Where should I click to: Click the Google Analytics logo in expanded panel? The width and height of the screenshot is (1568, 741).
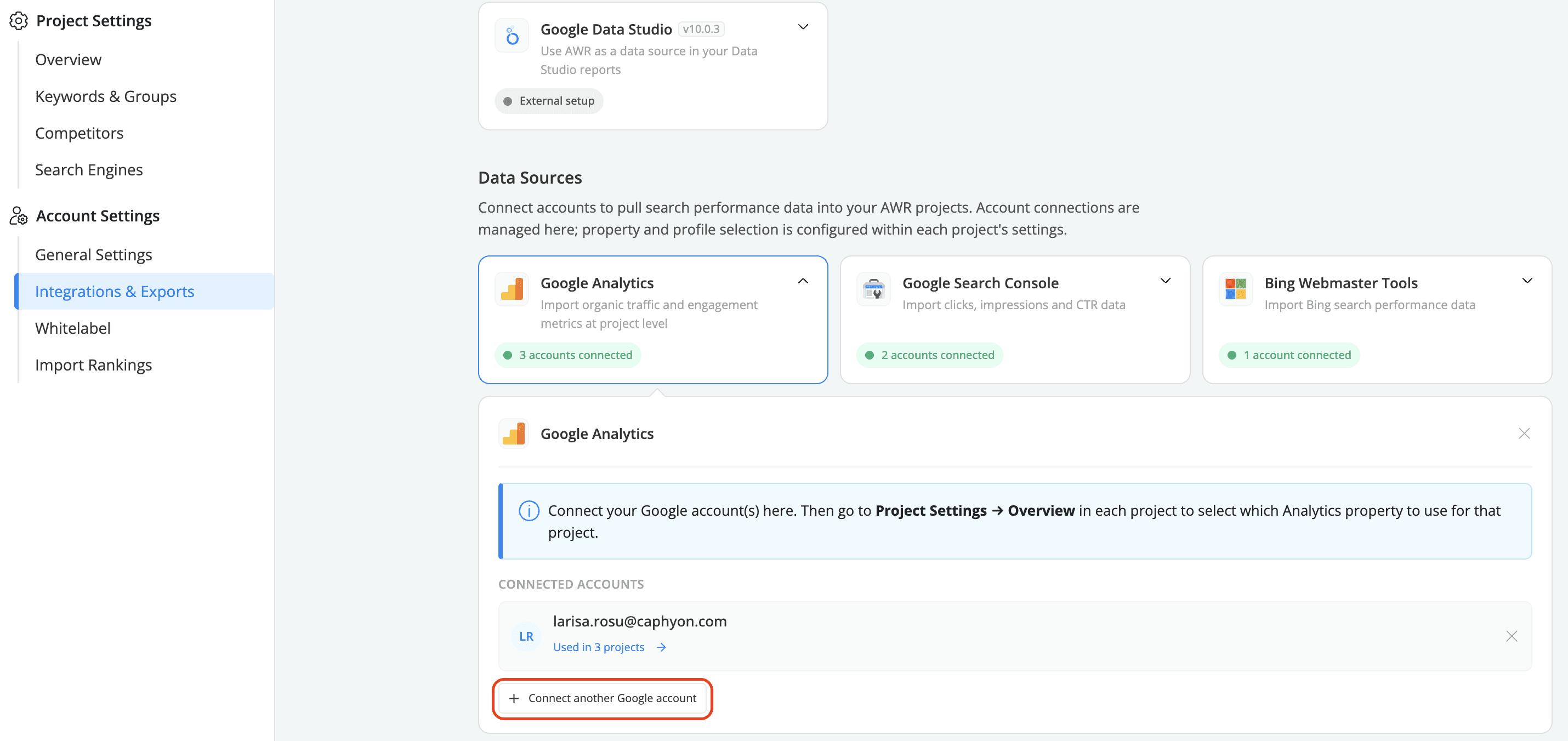click(x=514, y=434)
